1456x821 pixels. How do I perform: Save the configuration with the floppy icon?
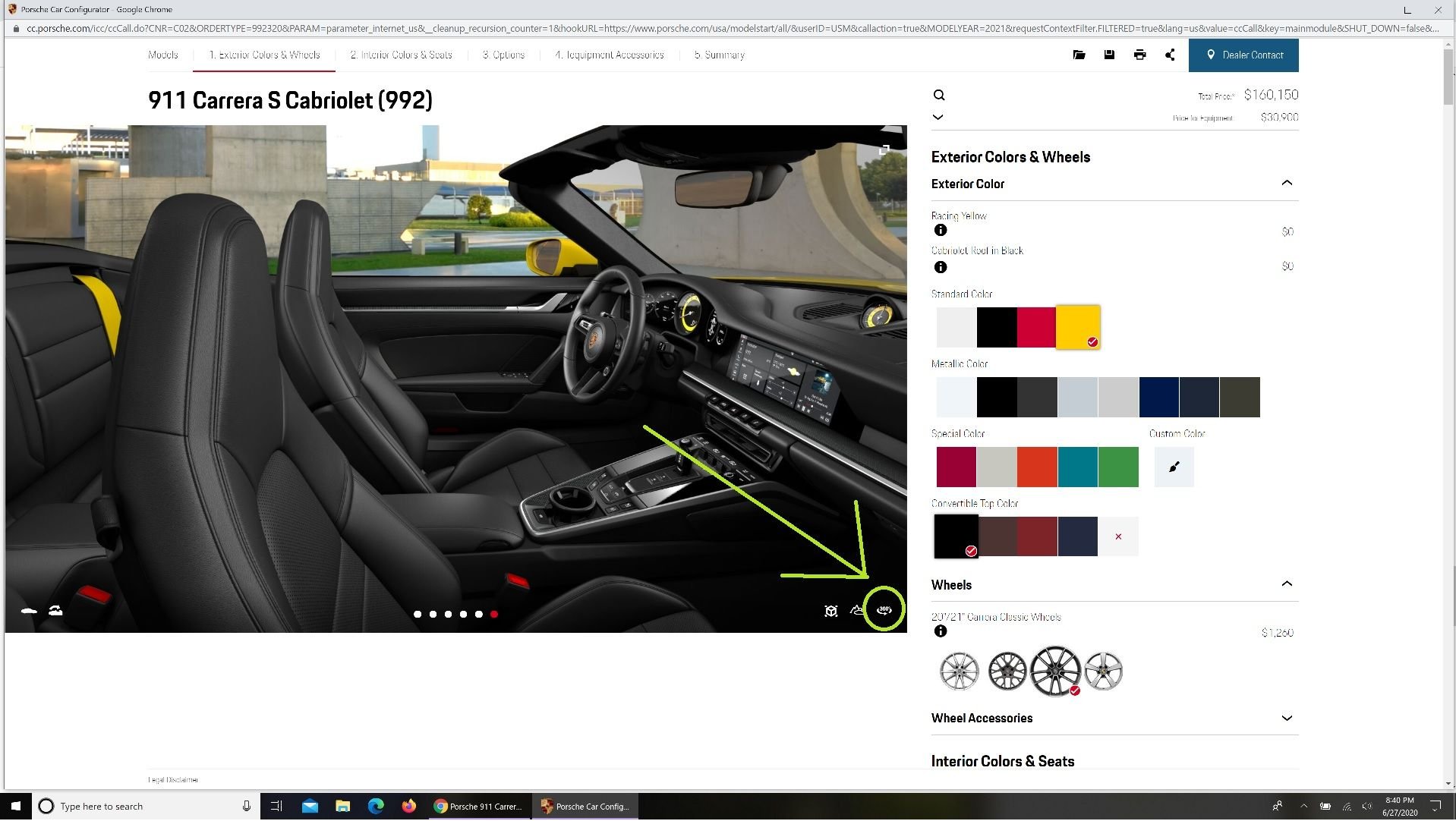pos(1109,55)
